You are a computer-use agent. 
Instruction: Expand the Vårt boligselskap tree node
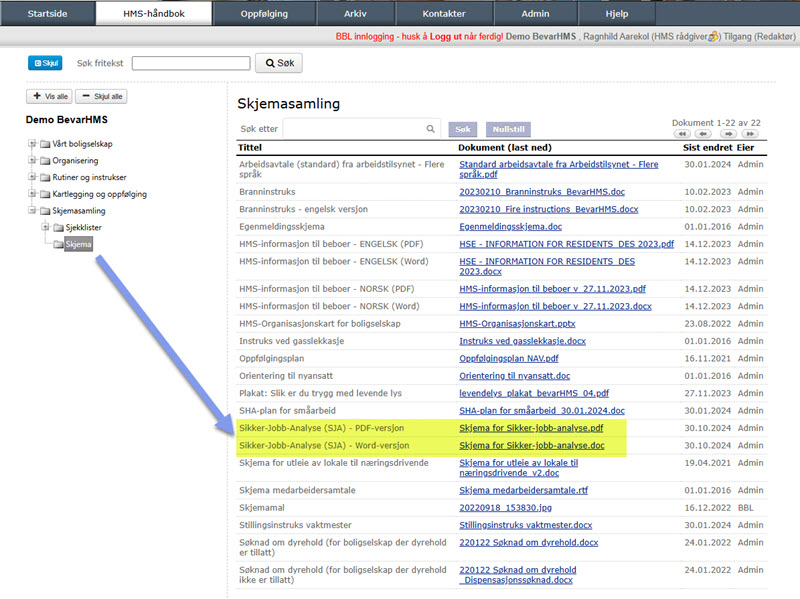32,143
